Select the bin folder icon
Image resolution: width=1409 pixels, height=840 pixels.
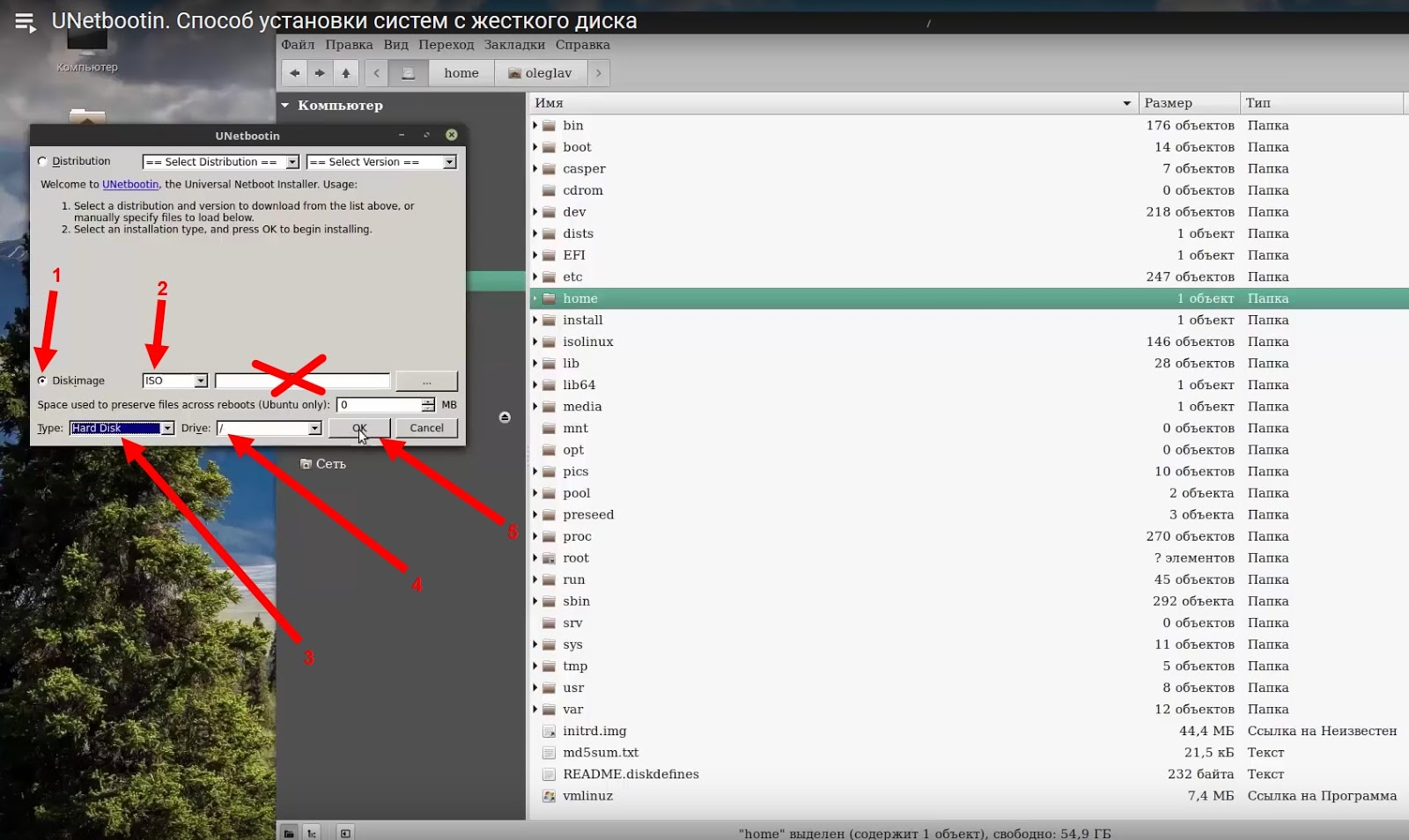549,126
